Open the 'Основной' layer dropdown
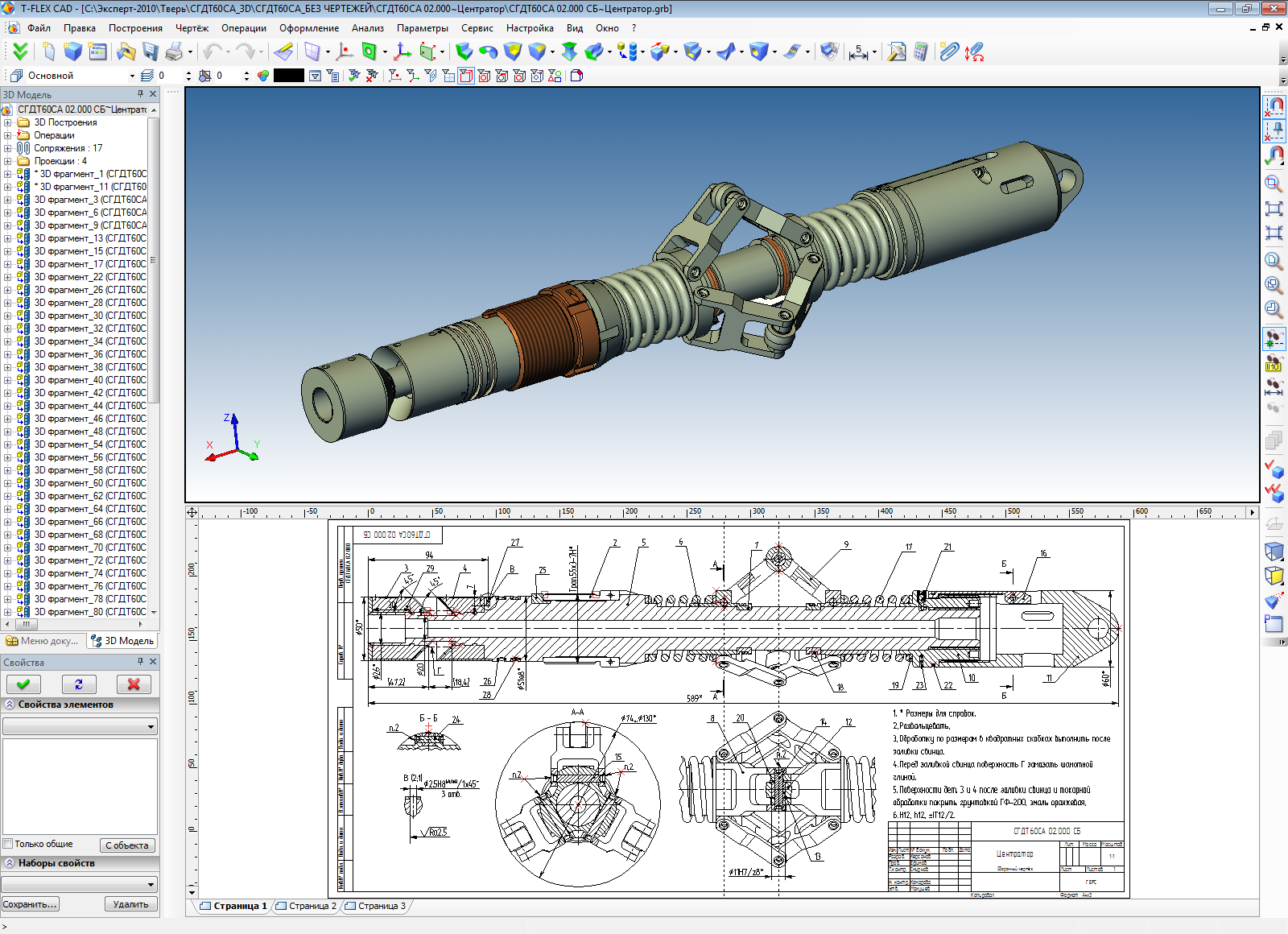 pos(132,76)
